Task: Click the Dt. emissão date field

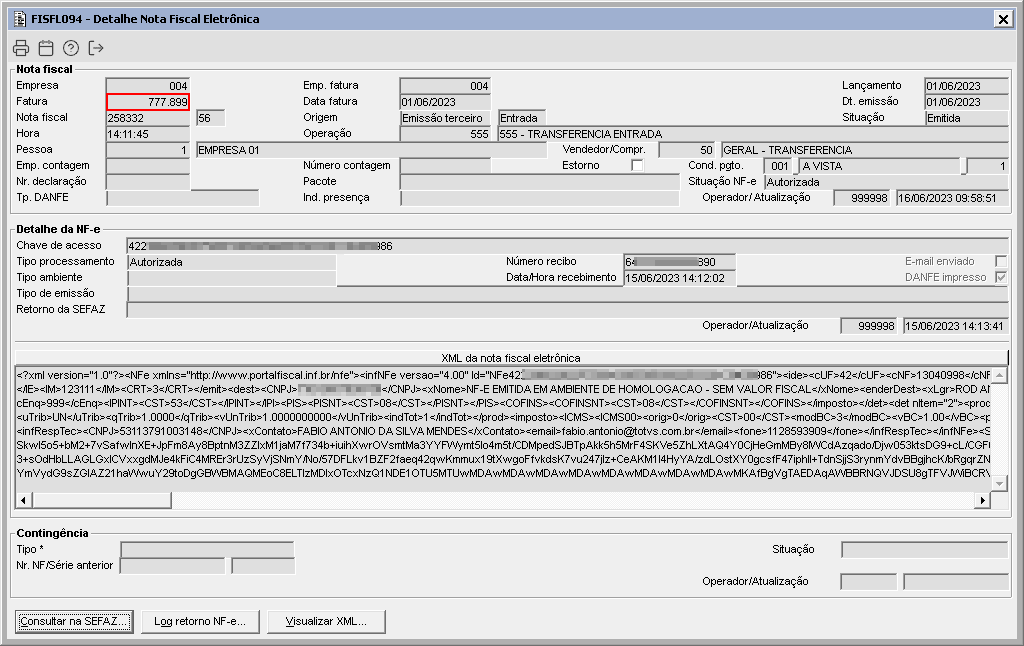Action: click(967, 102)
